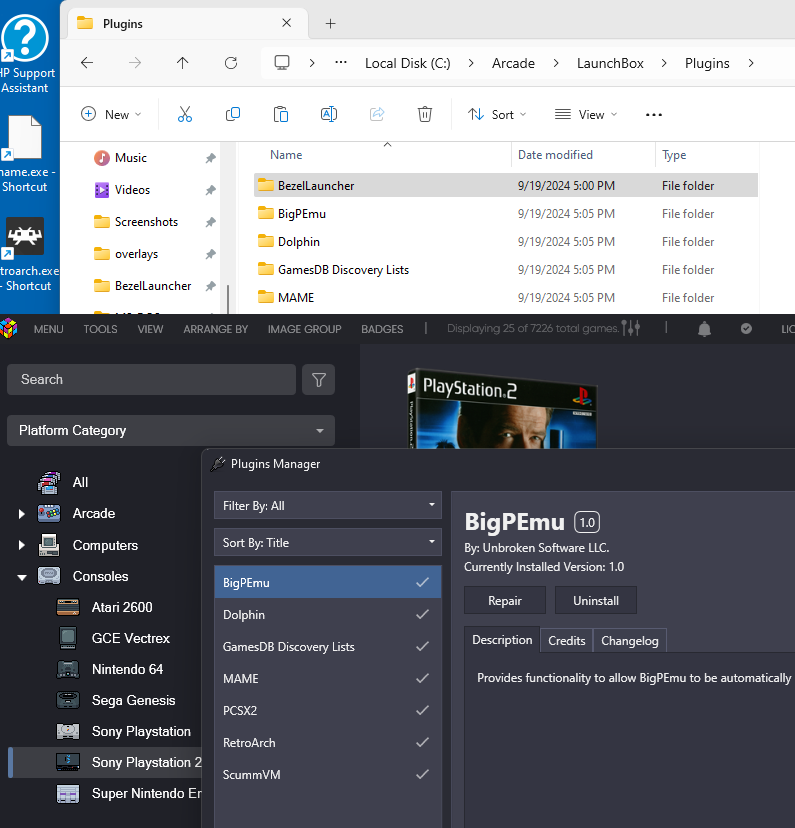This screenshot has width=795, height=828.
Task: Click the Copy icon in Explorer toolbar
Action: pos(233,114)
